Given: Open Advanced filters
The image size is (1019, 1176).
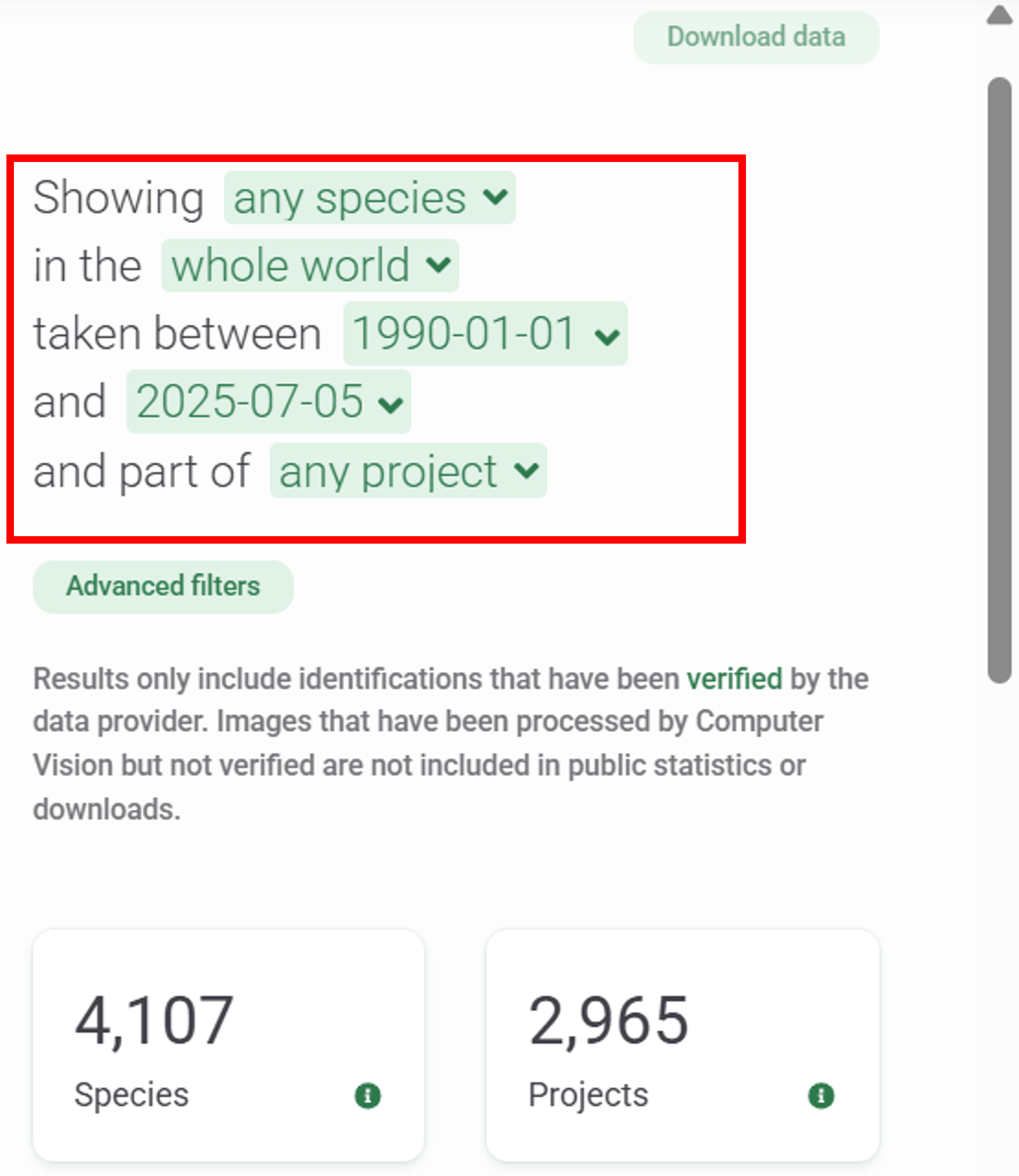Looking at the screenshot, I should [163, 586].
